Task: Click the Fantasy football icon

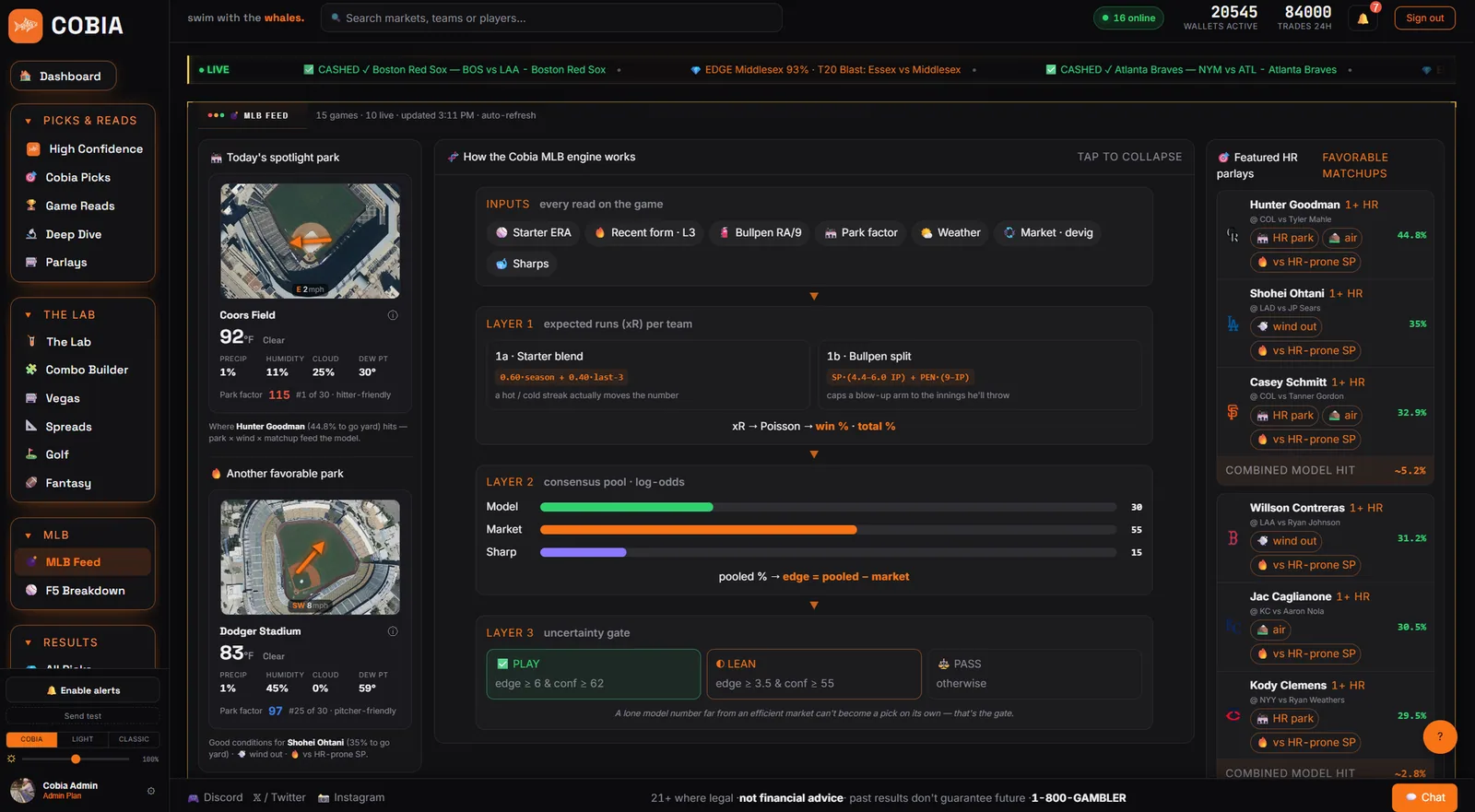Action: pyautogui.click(x=31, y=483)
